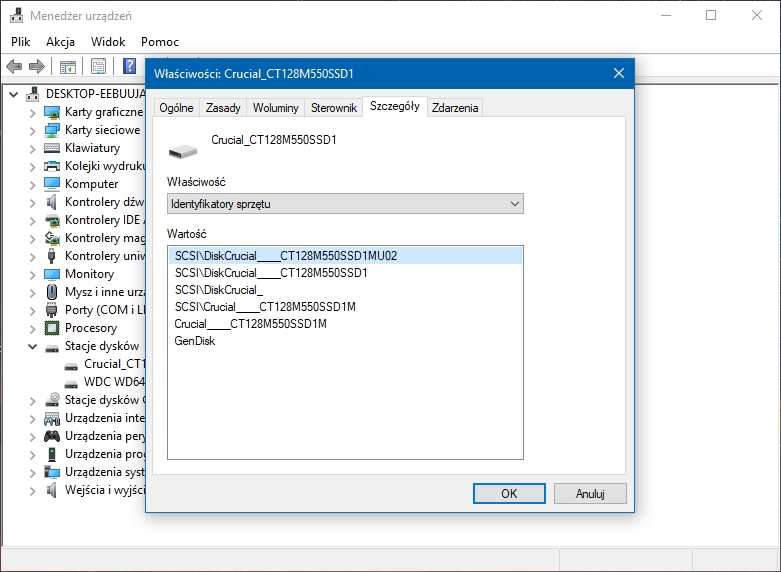Switch to the Zasady tab
781x572 pixels.
223,108
